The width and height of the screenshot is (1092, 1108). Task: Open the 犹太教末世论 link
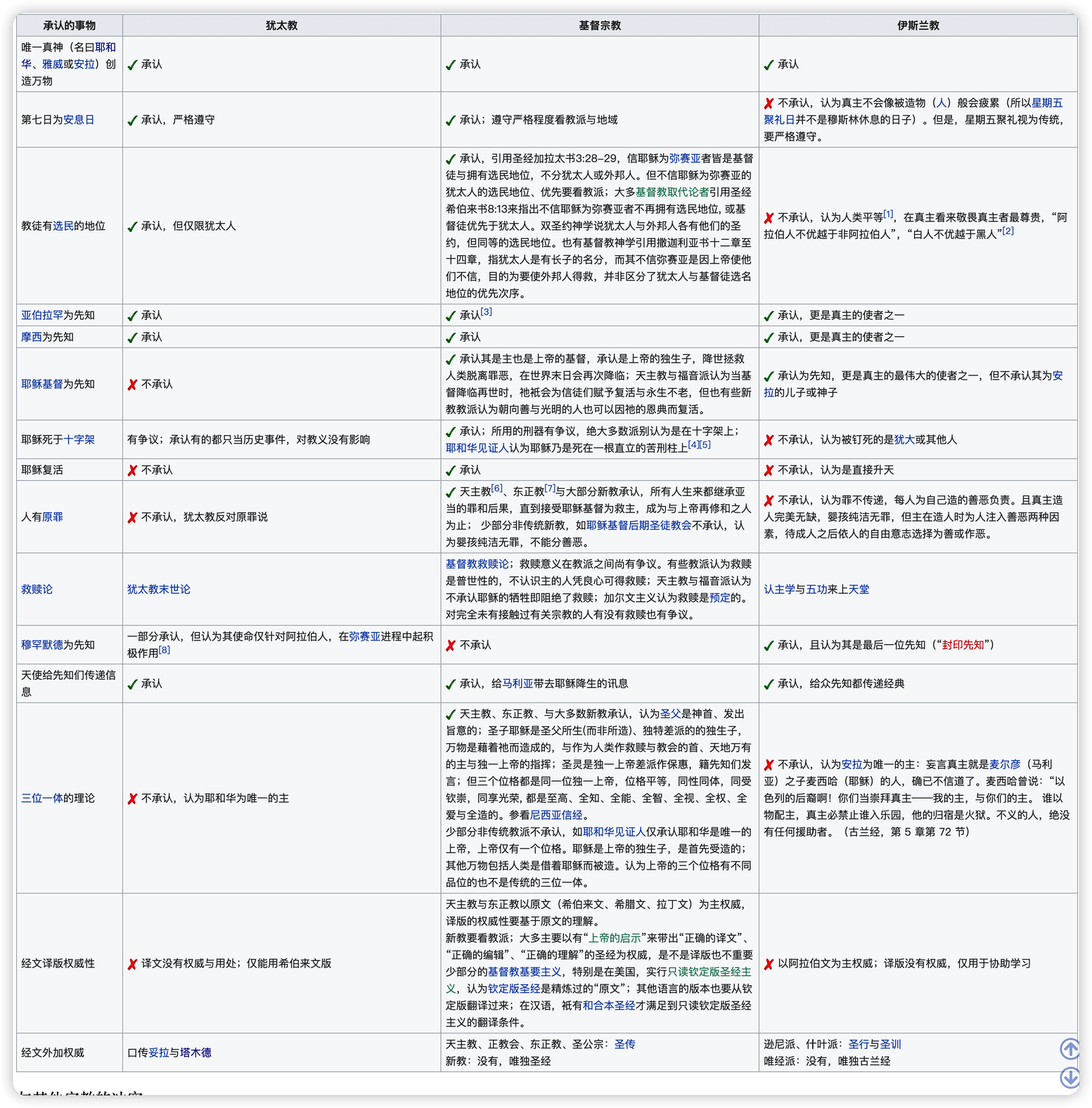(158, 589)
